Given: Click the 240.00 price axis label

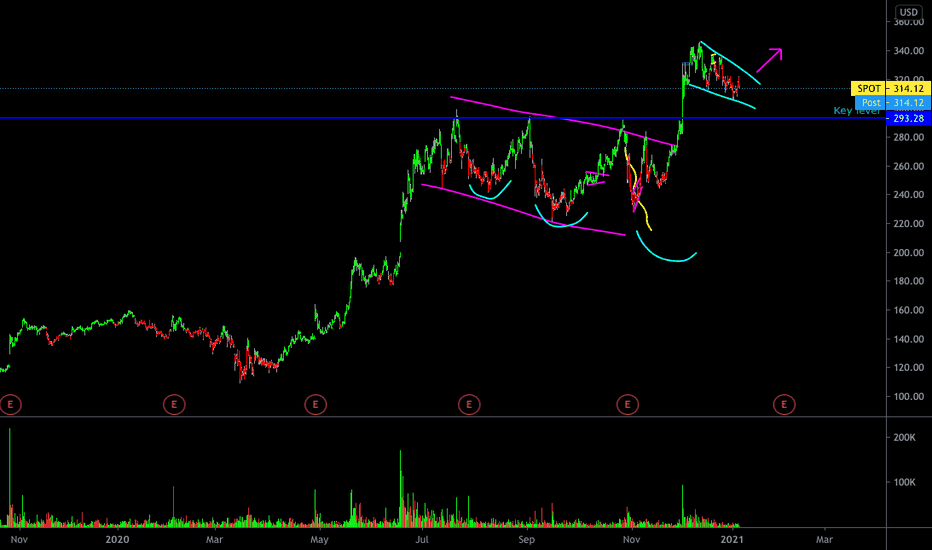Looking at the screenshot, I should [909, 195].
